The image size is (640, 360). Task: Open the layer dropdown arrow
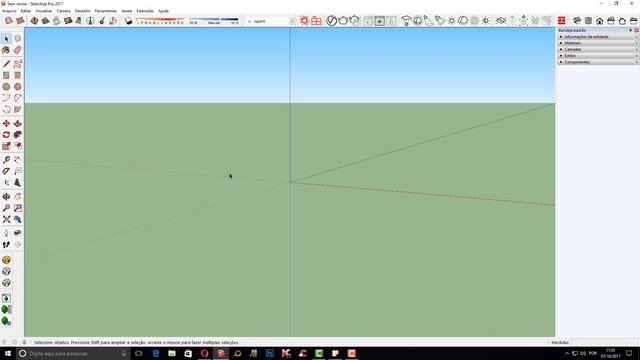click(x=292, y=21)
